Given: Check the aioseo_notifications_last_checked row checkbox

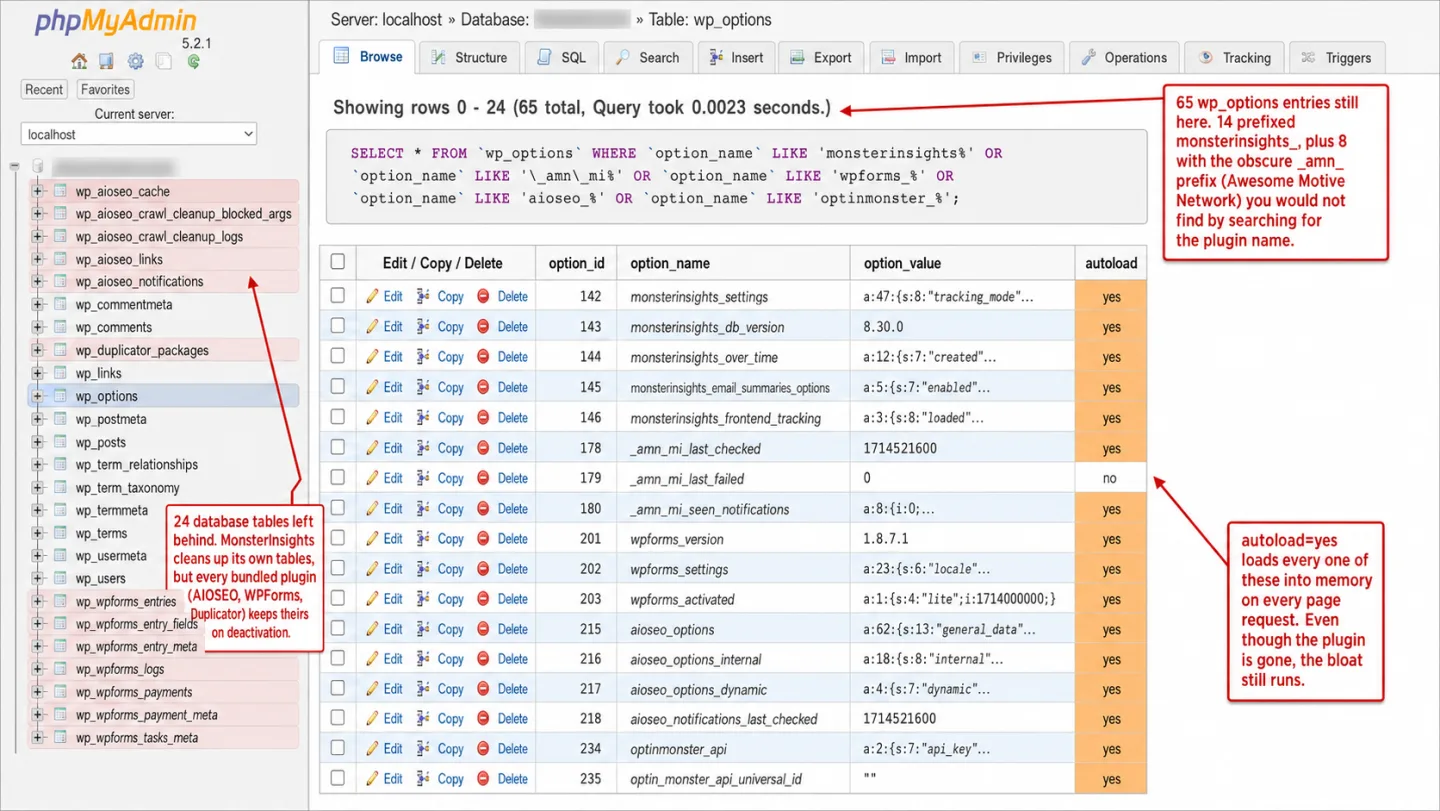Looking at the screenshot, I should [x=338, y=718].
